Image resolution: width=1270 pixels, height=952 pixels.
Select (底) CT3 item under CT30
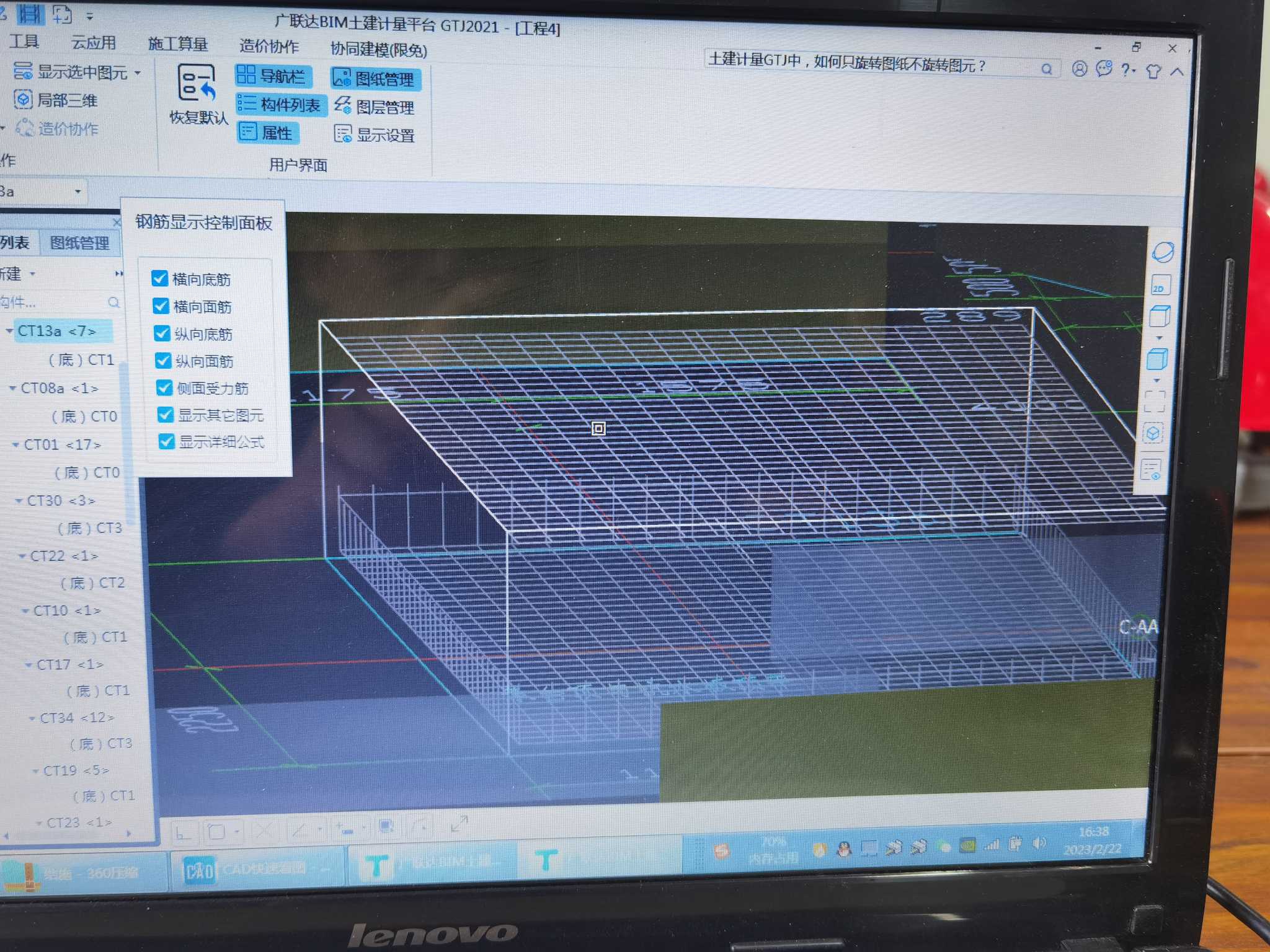pyautogui.click(x=90, y=527)
